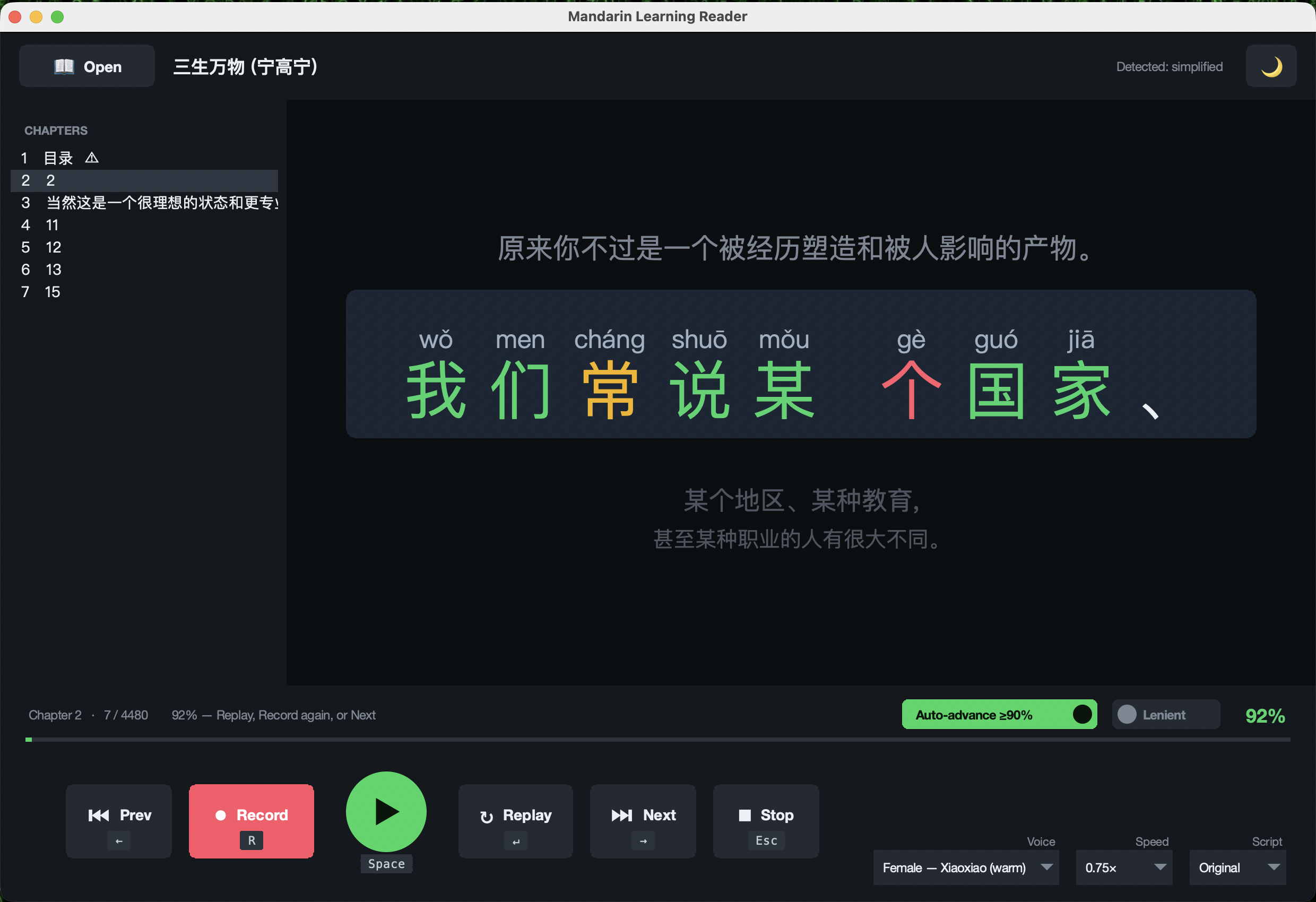1316x902 pixels.
Task: Enable the Lenient toggle
Action: tap(1165, 715)
